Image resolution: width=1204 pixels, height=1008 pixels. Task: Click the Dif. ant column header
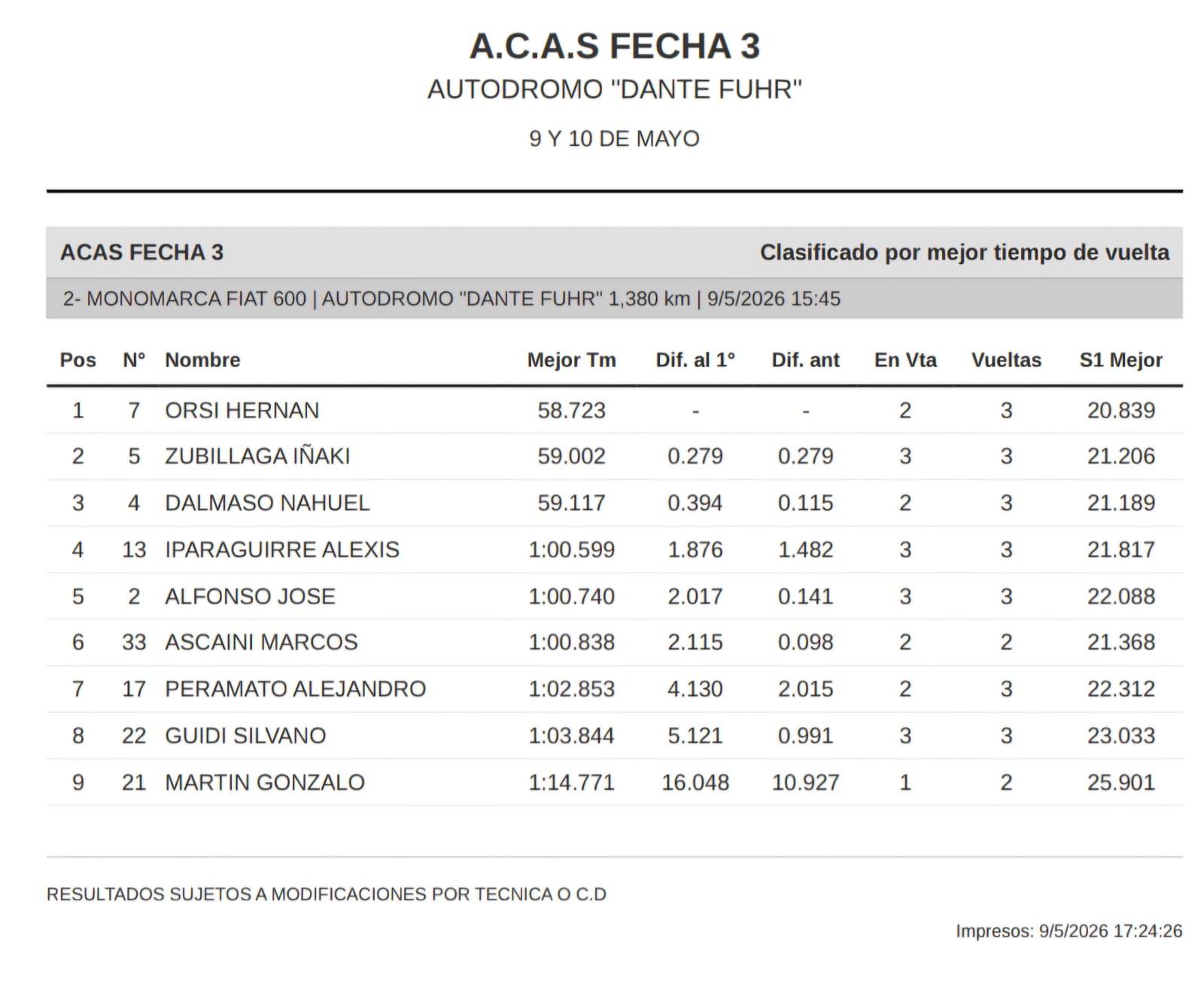[805, 360]
